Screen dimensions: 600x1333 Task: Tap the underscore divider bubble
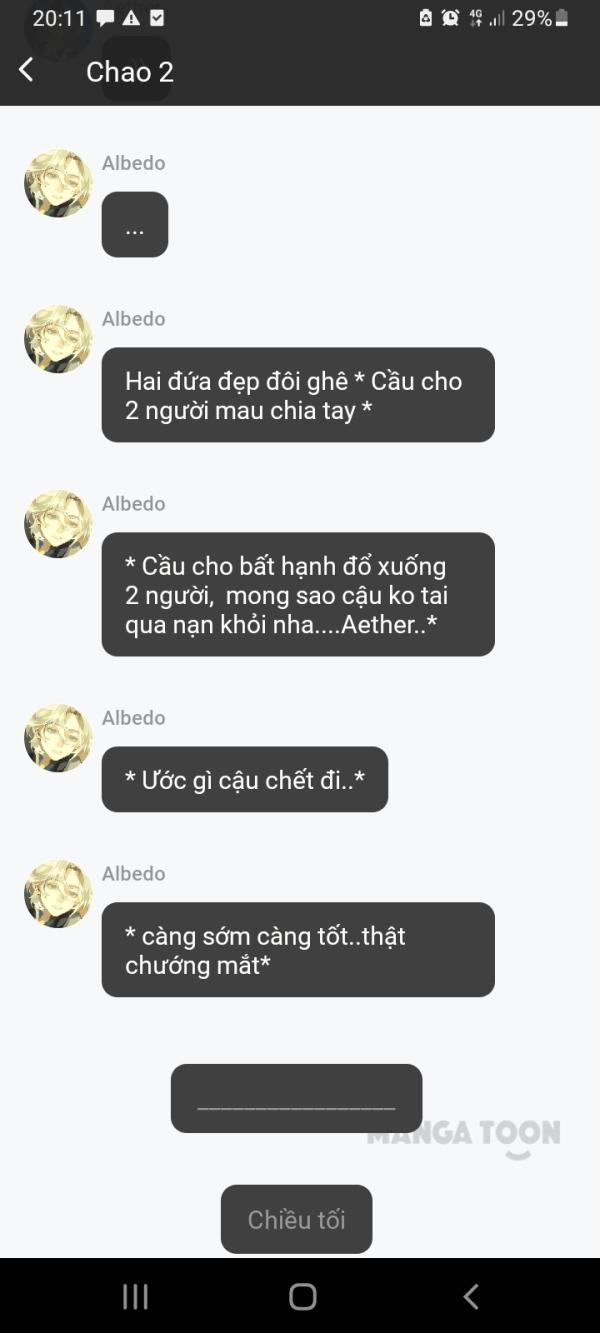coord(296,1098)
